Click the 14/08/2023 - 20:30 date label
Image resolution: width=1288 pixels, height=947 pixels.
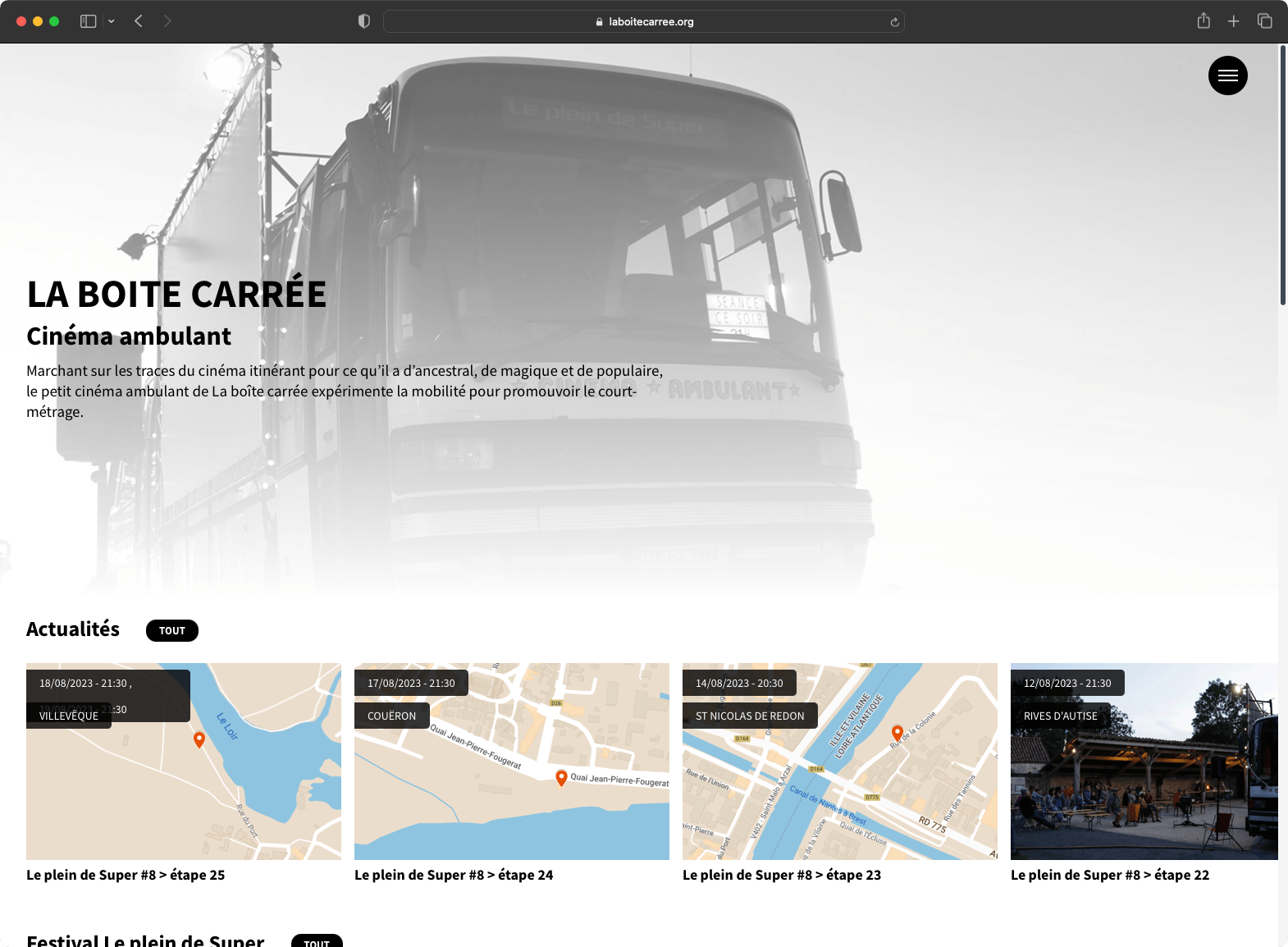[x=739, y=683]
